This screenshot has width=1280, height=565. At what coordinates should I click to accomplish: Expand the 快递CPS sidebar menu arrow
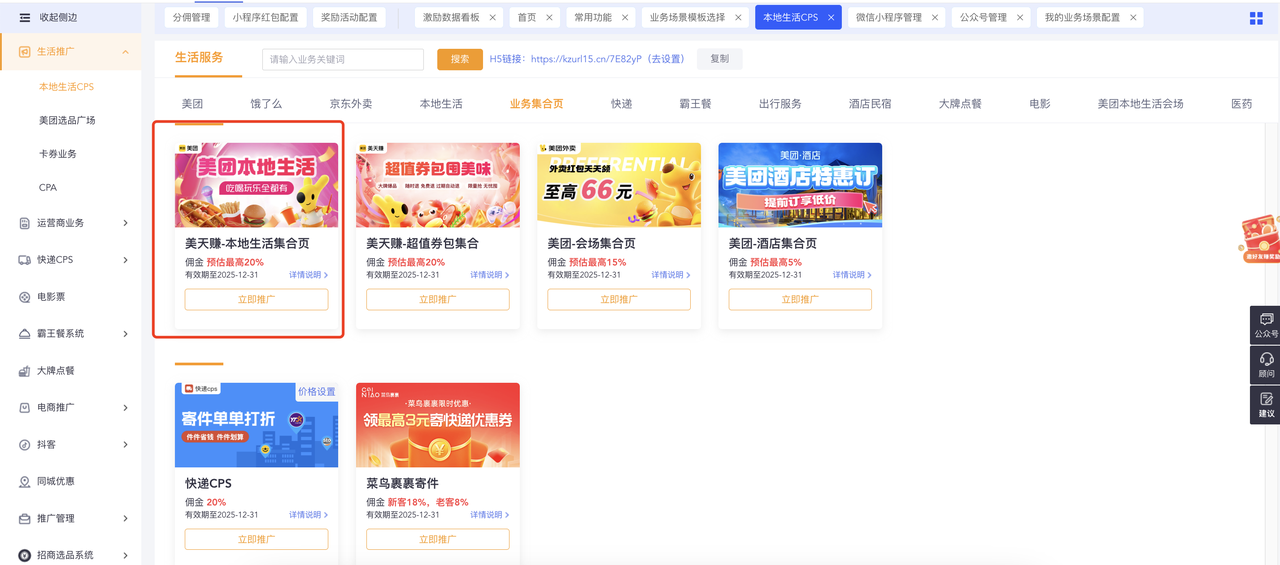(x=125, y=260)
